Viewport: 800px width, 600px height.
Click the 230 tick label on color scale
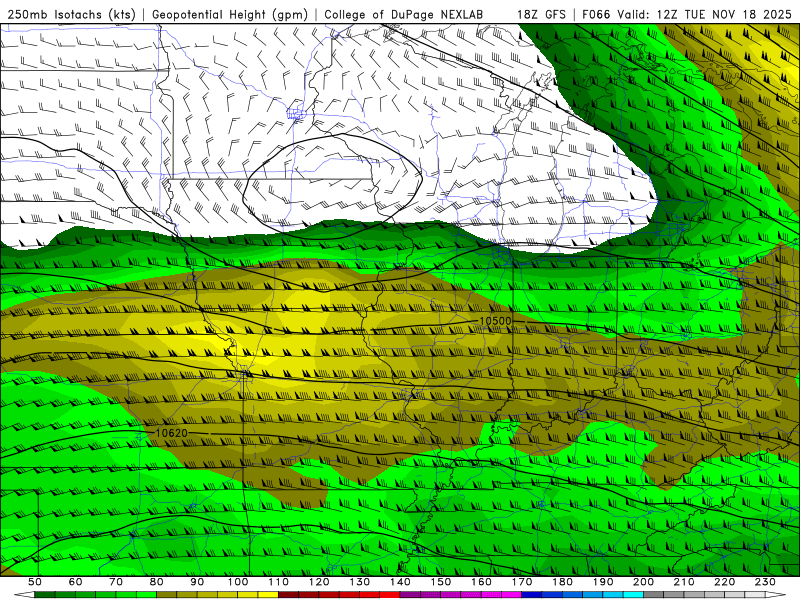point(766,582)
